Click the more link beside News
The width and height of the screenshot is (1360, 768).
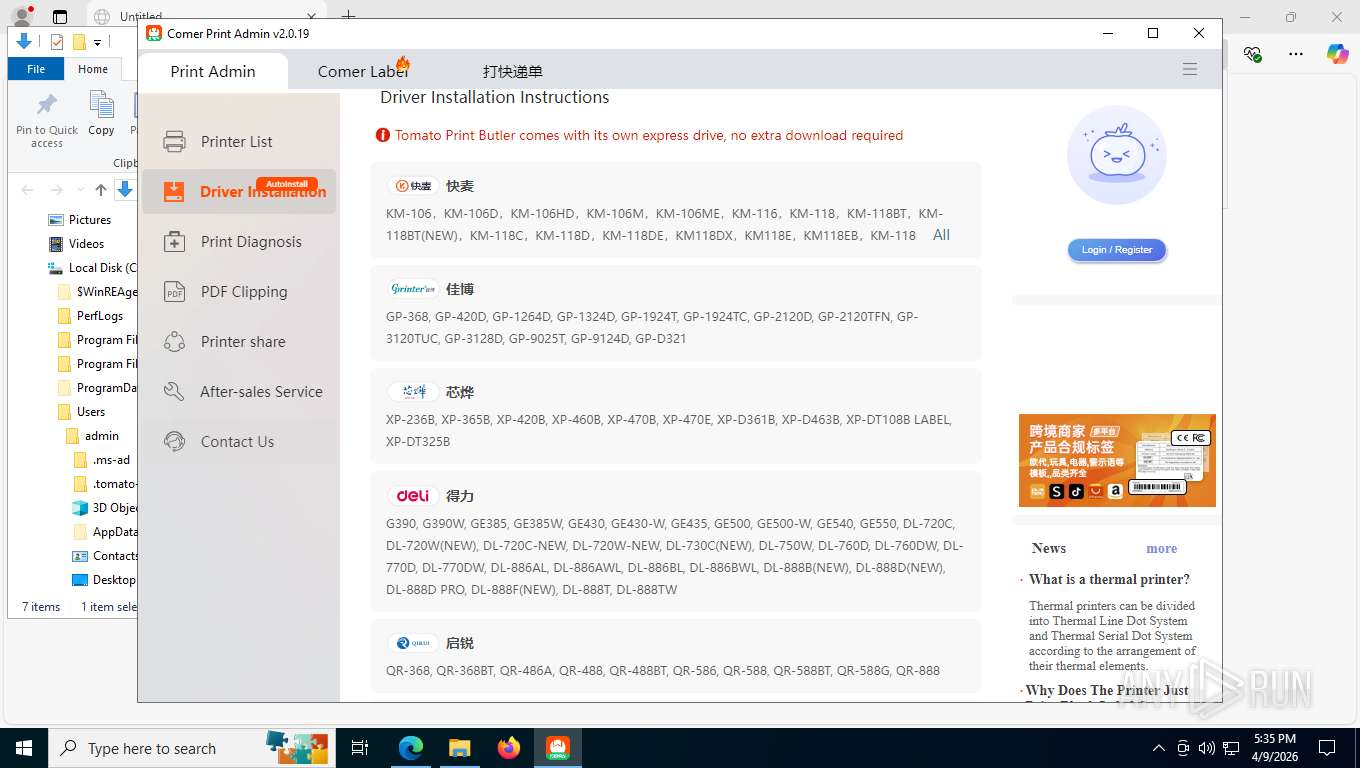pyautogui.click(x=1161, y=549)
